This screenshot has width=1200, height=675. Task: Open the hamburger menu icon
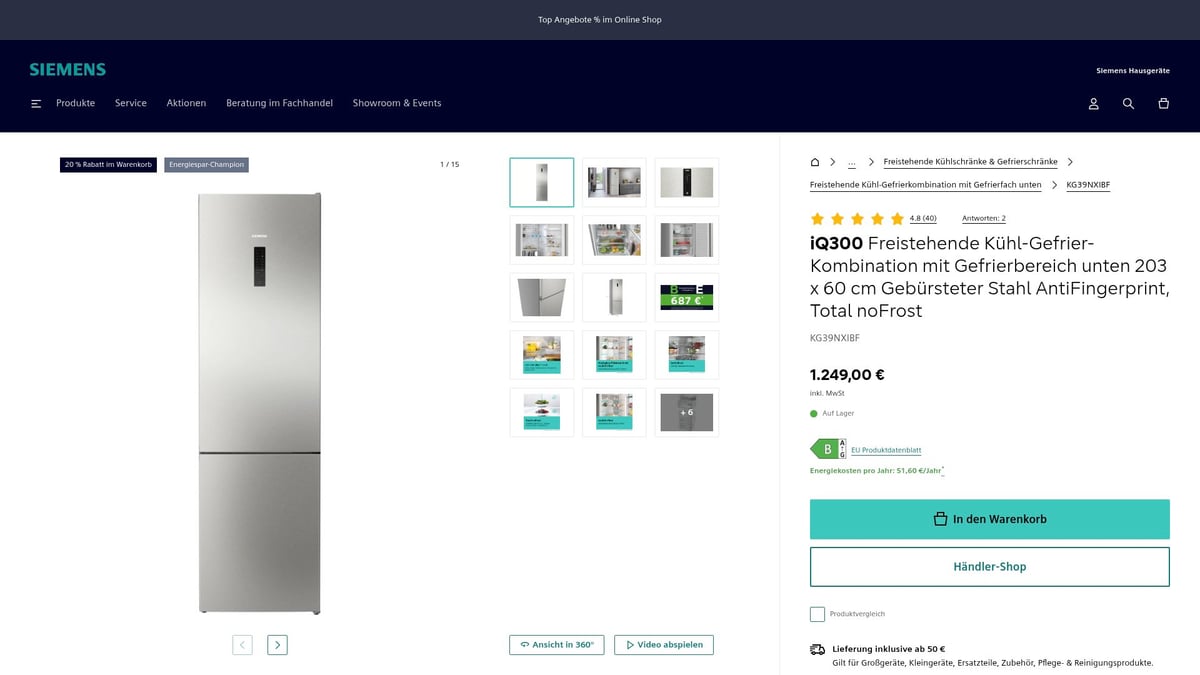tap(36, 104)
